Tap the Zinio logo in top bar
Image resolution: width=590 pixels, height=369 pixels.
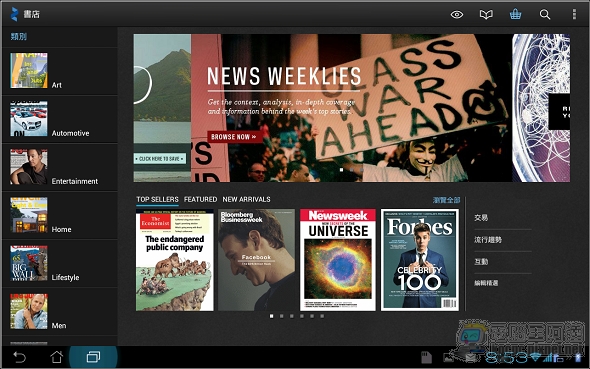click(x=14, y=14)
